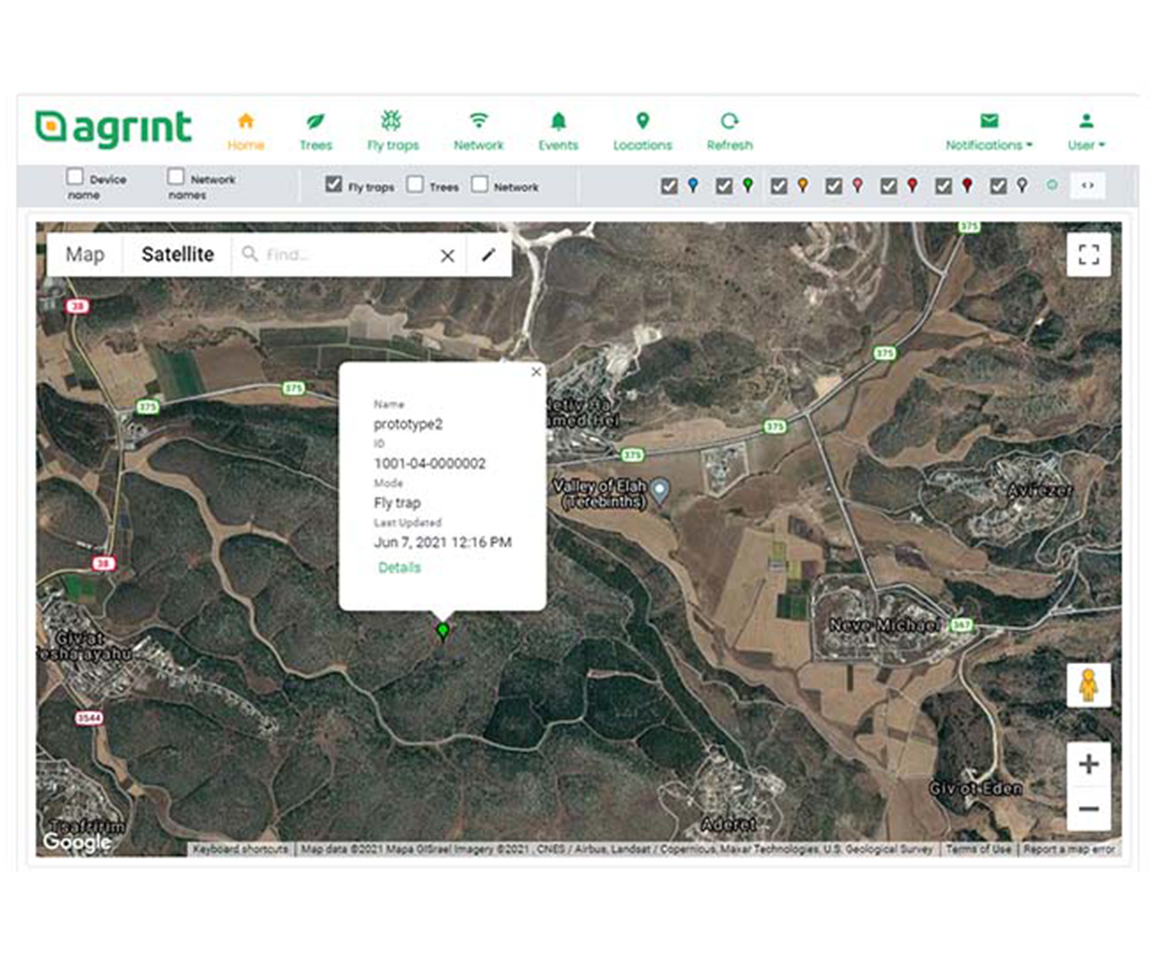Uncheck the Fly traps filter checkbox

click(334, 185)
